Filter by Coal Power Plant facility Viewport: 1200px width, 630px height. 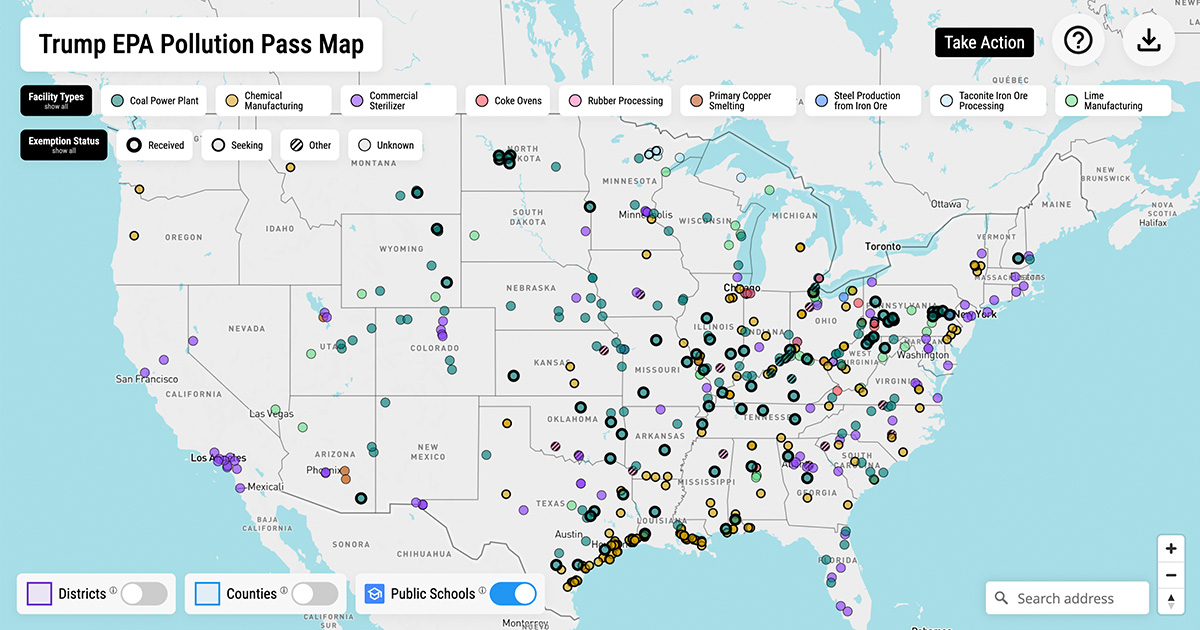(155, 101)
